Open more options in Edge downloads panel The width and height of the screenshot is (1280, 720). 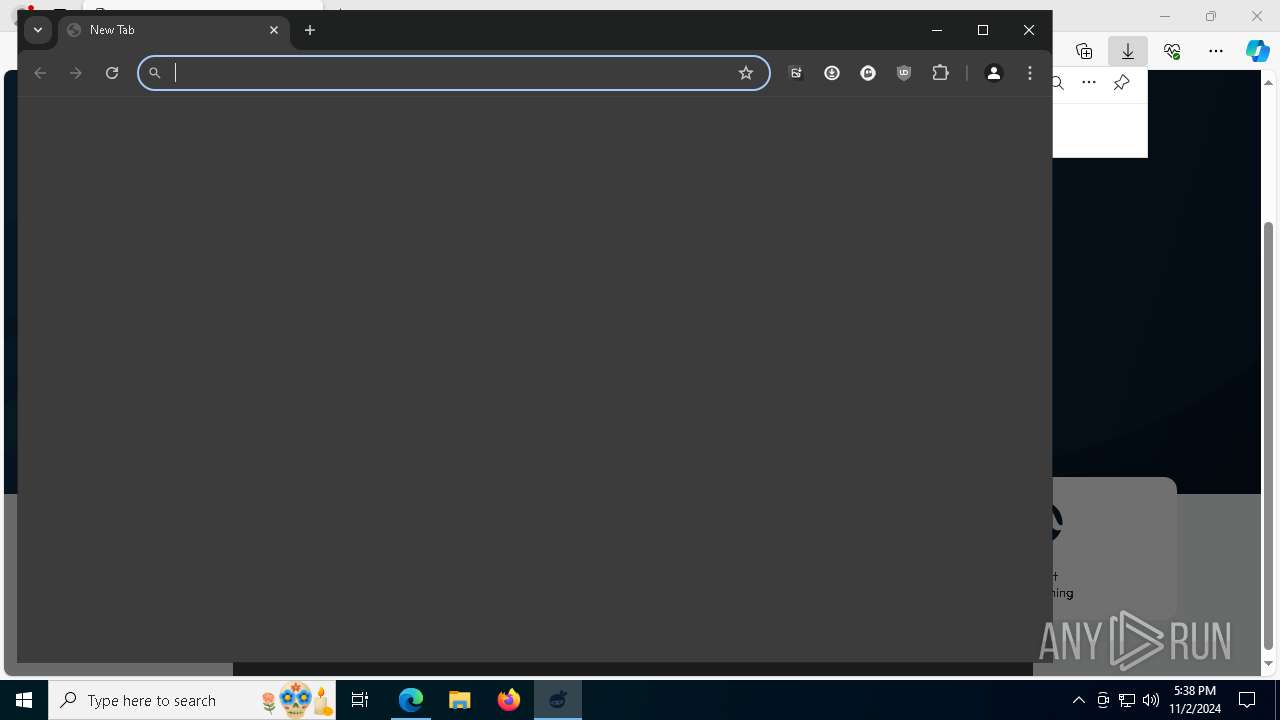(x=1089, y=83)
